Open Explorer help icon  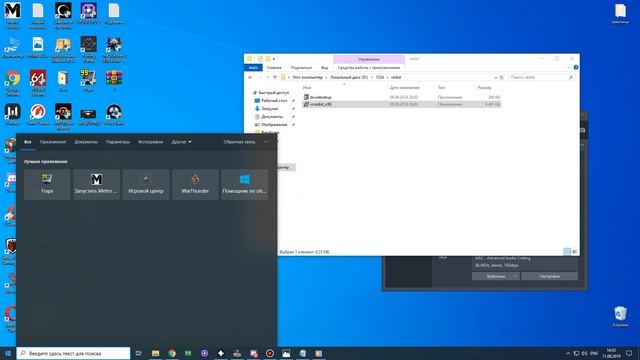click(x=576, y=67)
